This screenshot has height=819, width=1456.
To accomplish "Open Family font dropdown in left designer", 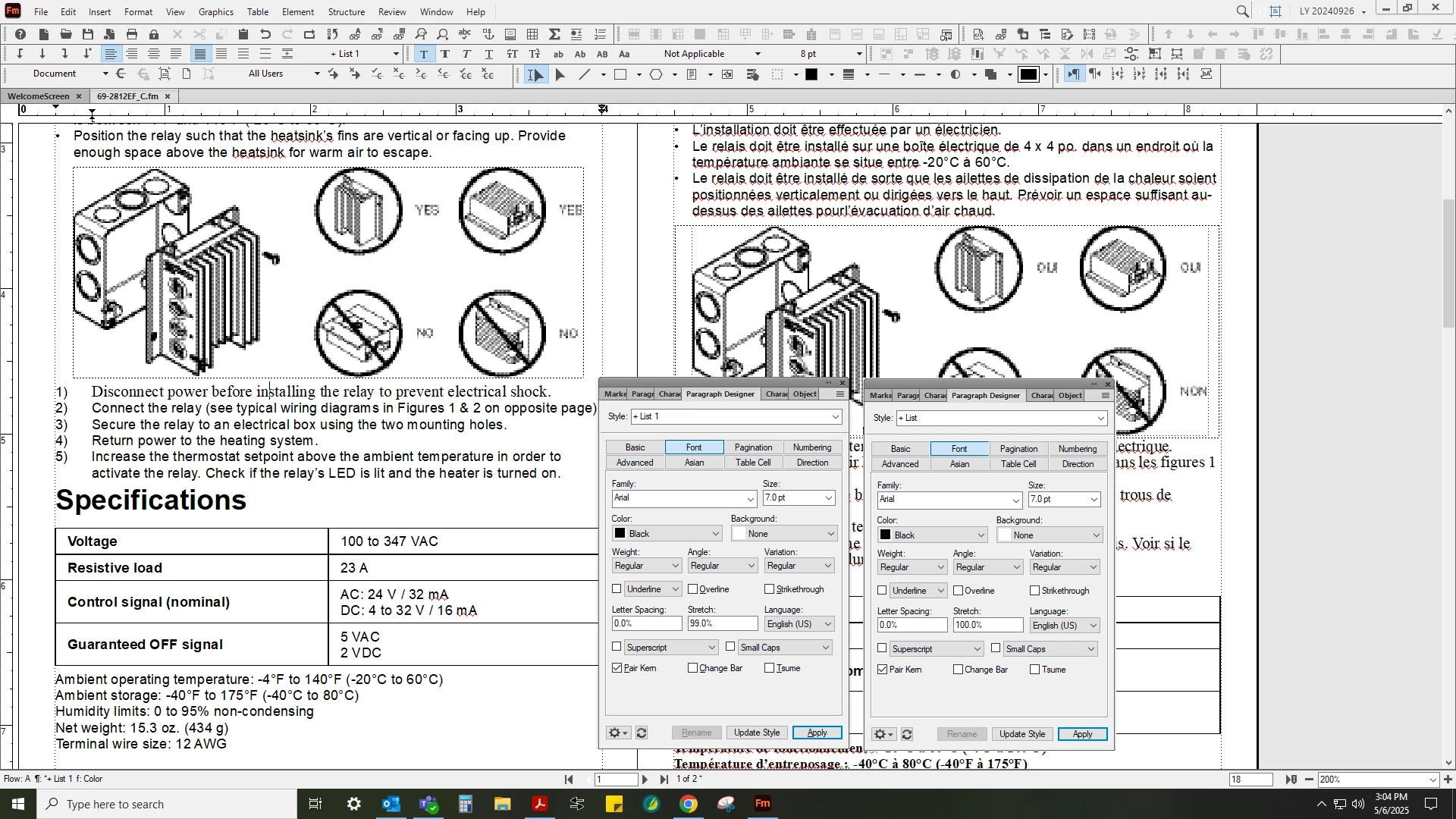I will tap(750, 498).
